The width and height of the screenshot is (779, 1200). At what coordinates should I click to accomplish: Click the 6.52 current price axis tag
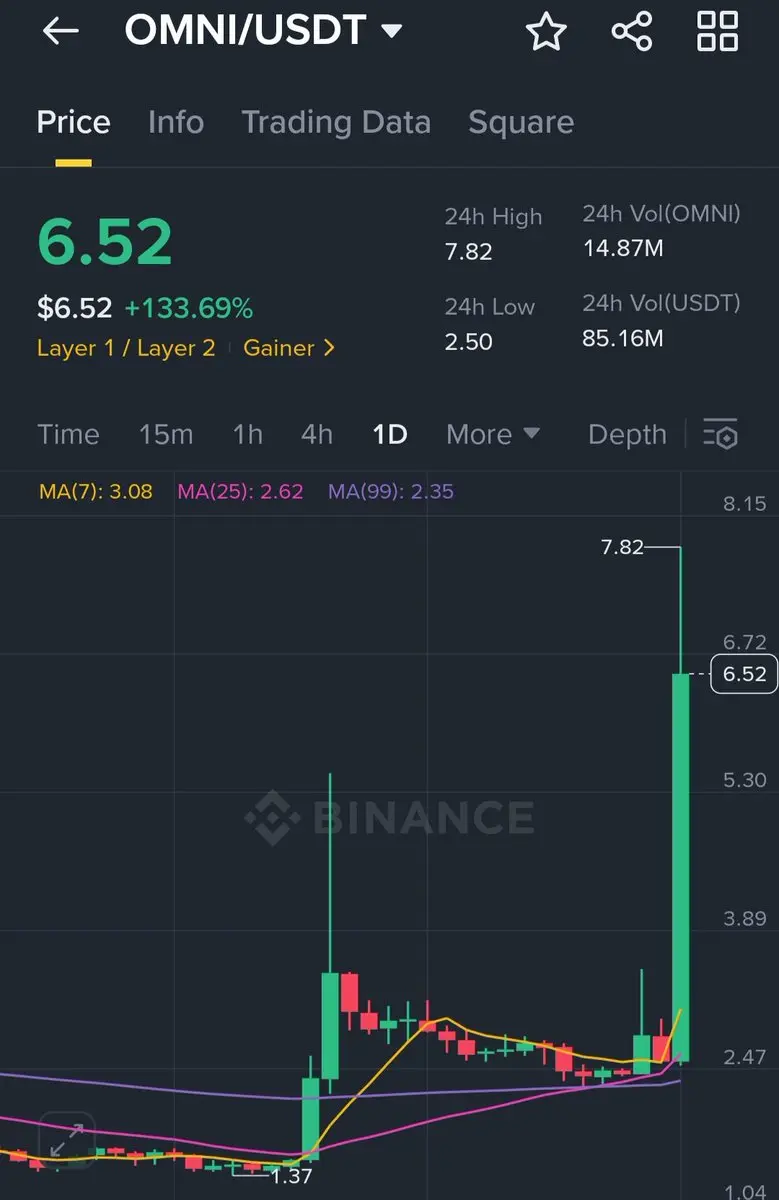point(744,674)
